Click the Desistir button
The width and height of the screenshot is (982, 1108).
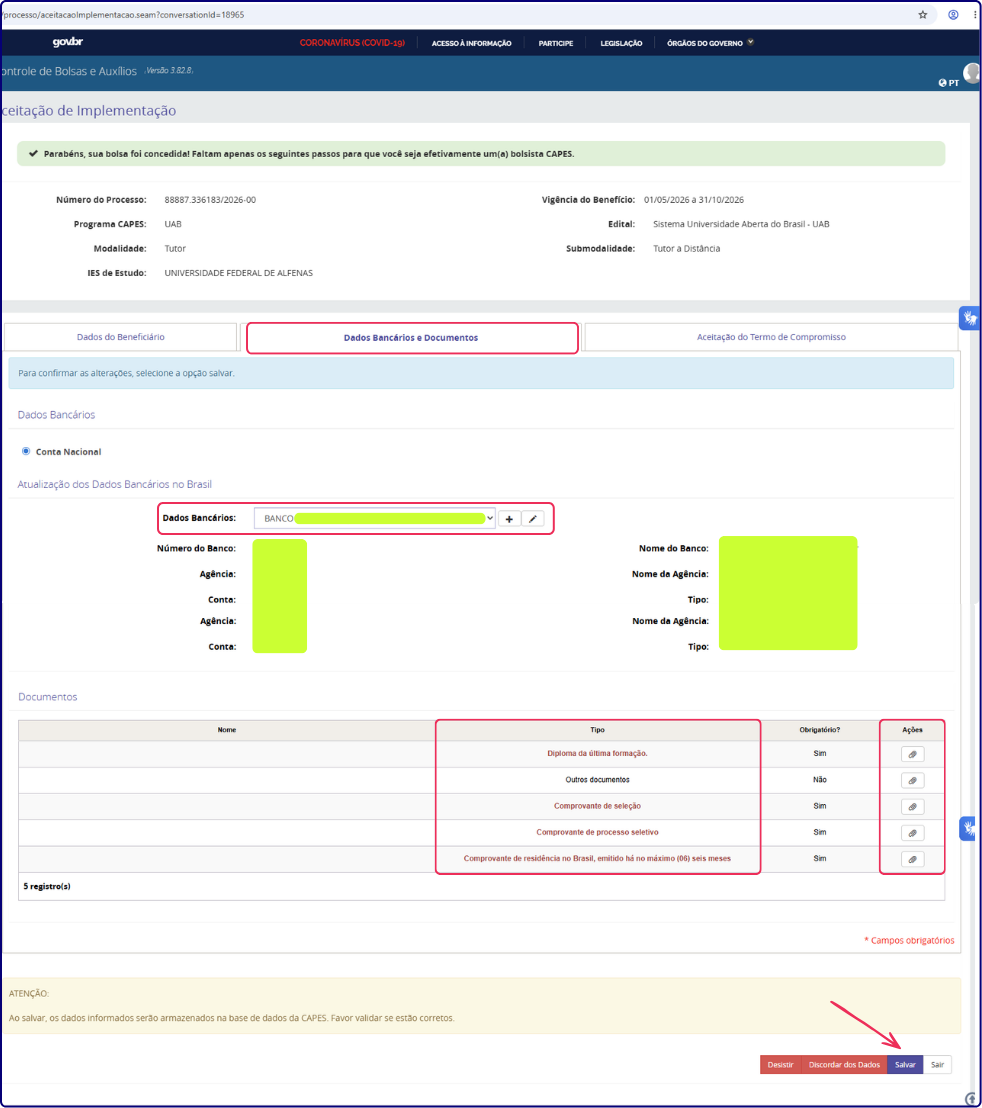click(x=780, y=1064)
